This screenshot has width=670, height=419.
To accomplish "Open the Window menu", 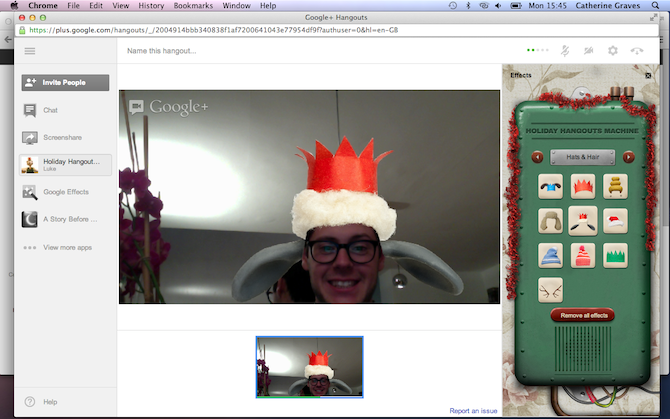I will 236,6.
